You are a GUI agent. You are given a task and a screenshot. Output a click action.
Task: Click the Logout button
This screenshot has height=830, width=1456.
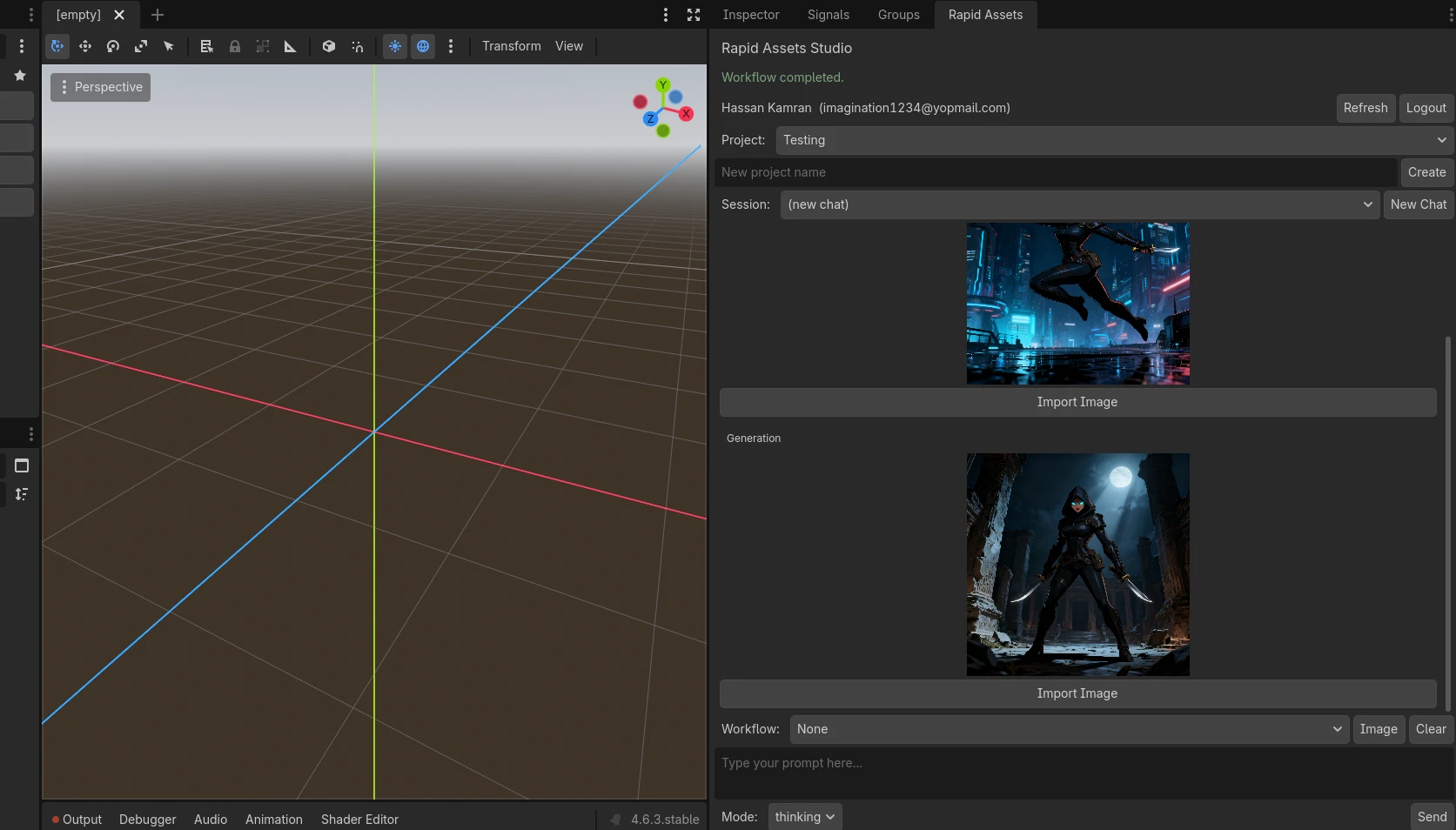coord(1426,108)
